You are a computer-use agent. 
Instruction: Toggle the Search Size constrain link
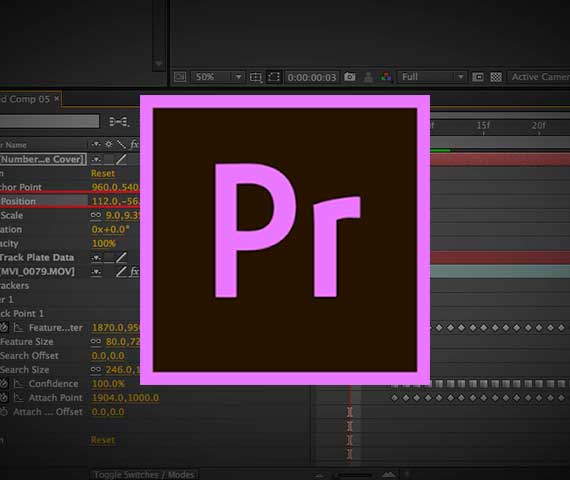[x=96, y=369]
